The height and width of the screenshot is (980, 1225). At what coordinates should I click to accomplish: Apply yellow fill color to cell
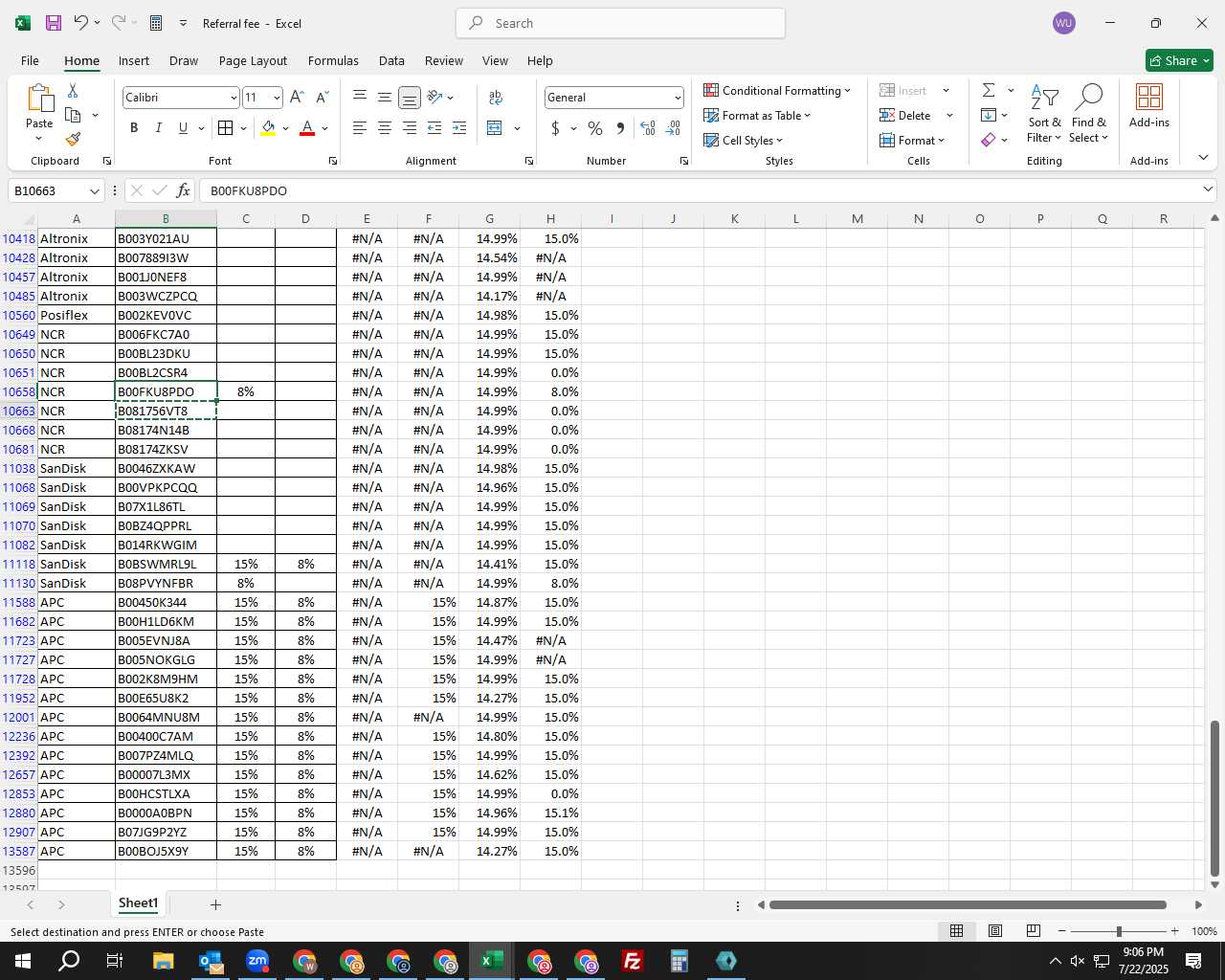point(268,128)
